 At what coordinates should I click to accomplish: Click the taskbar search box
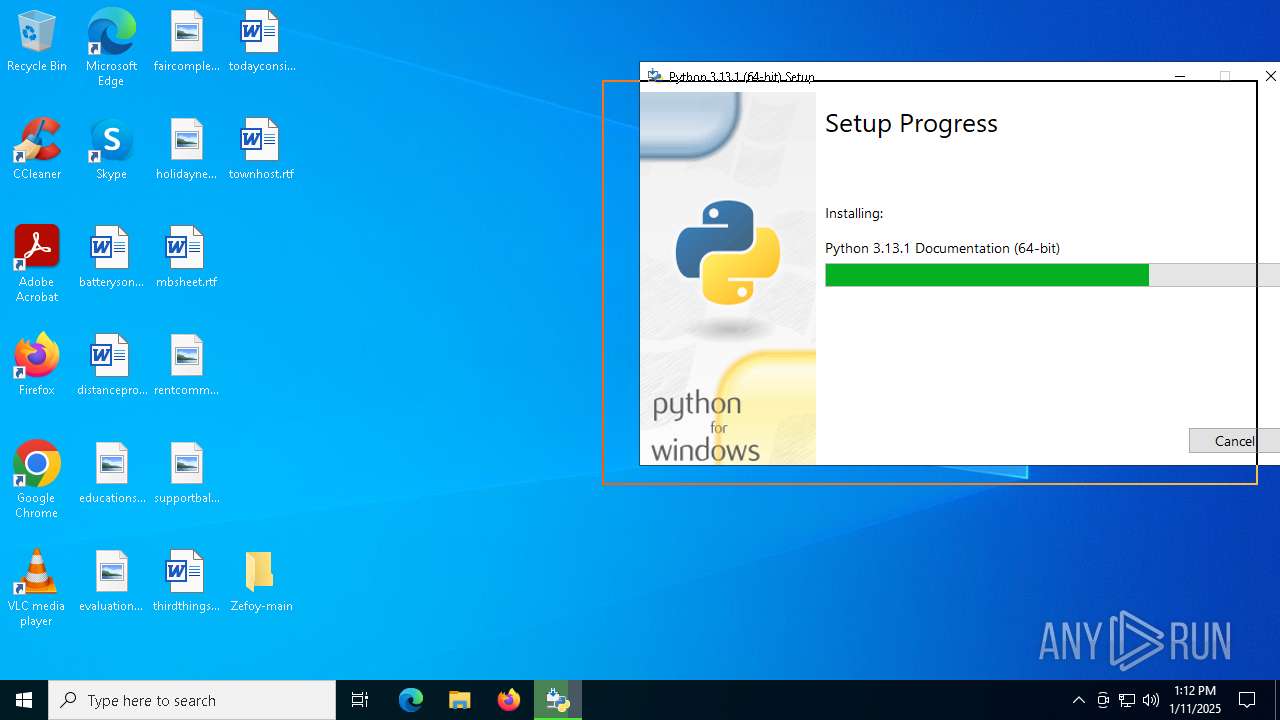192,700
